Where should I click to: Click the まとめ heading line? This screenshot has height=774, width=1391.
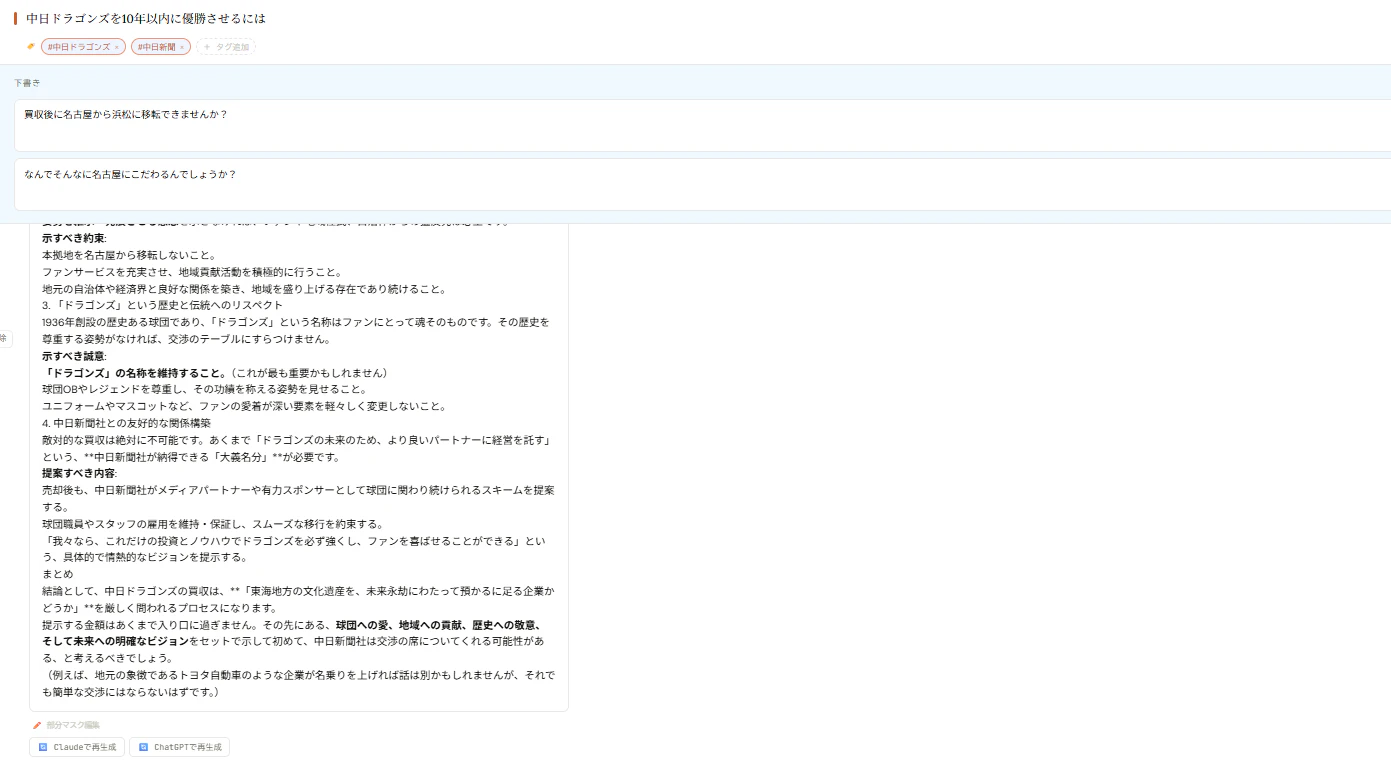click(x=58, y=574)
